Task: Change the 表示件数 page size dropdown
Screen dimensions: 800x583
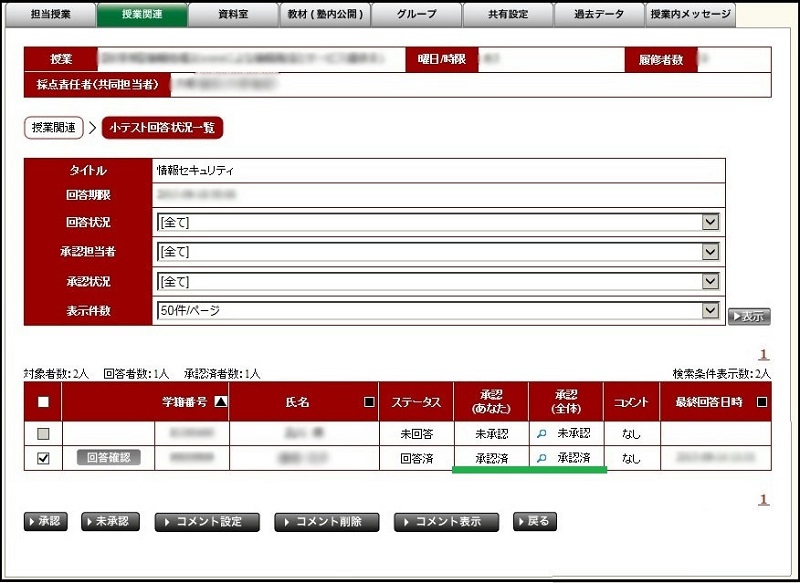Action: [x=710, y=311]
